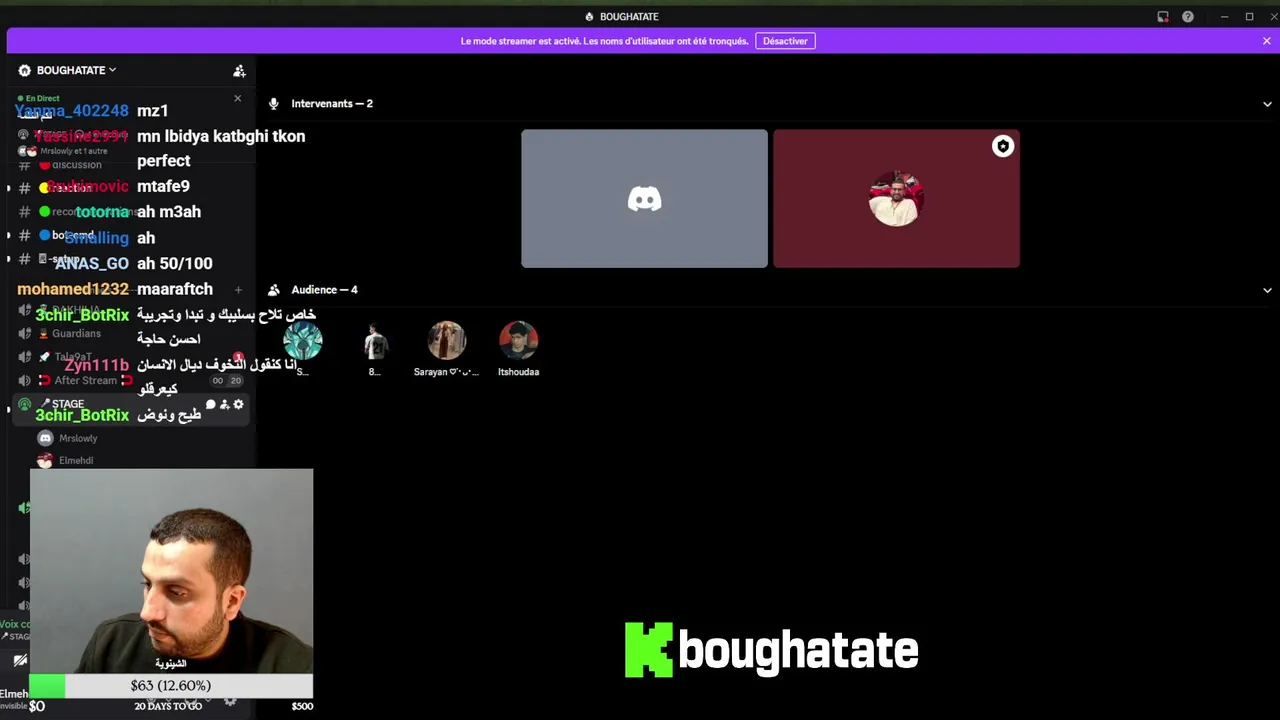Viewport: 1280px width, 720px height.
Task: Open the After Stream voice channel
Action: click(x=130, y=380)
